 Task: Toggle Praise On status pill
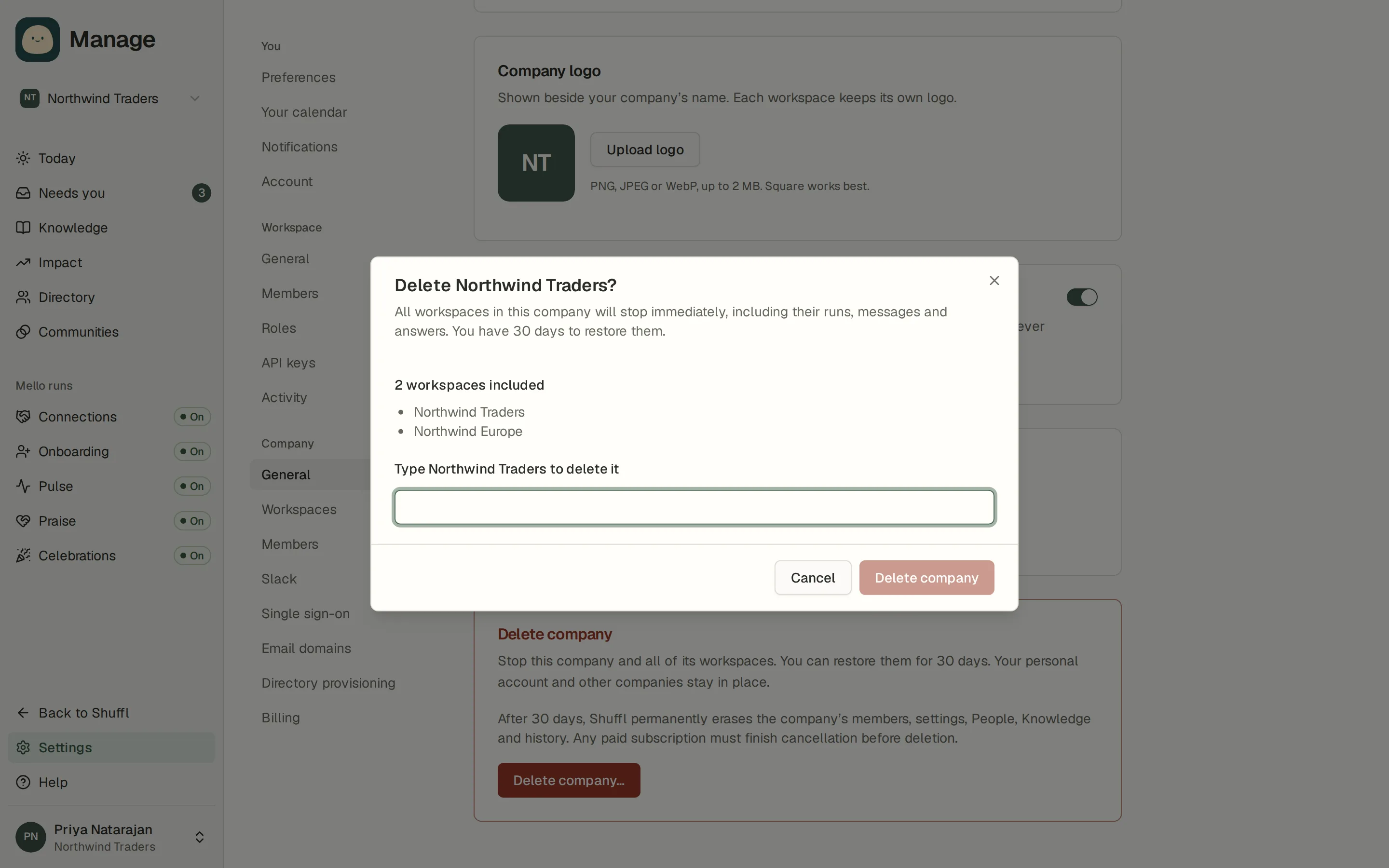192,521
